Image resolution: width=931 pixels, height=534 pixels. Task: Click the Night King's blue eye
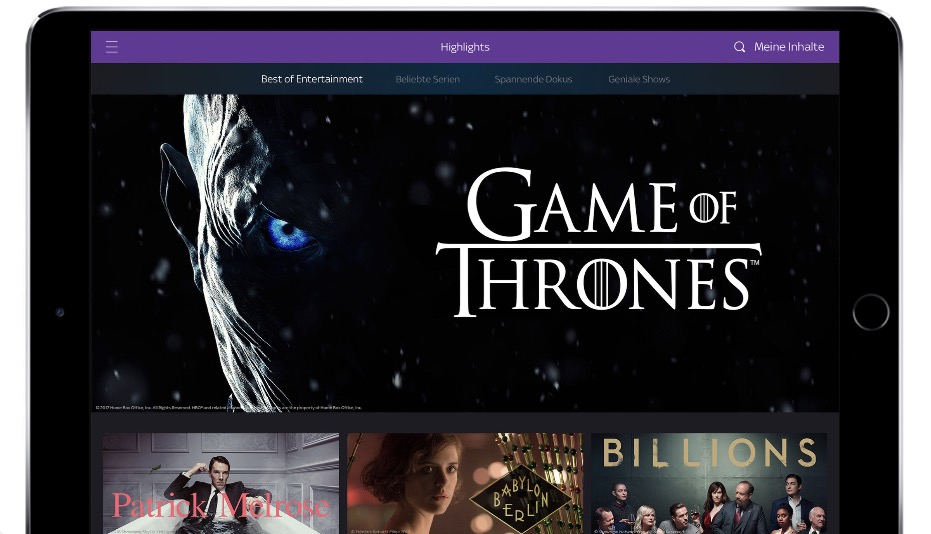coord(288,234)
